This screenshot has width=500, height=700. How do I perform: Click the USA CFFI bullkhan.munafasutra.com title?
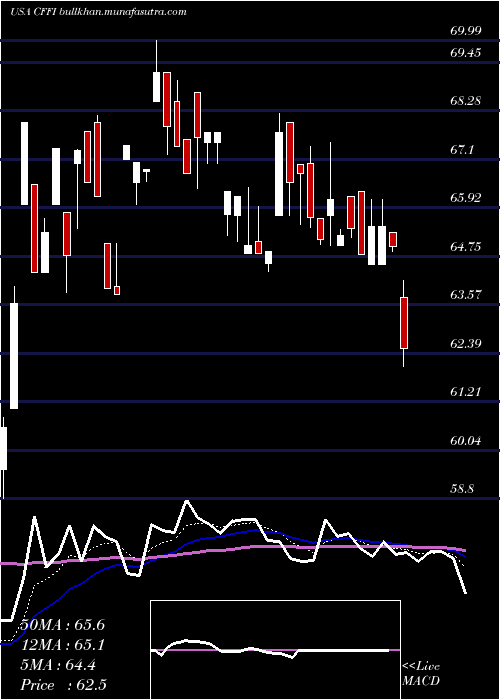98,12
